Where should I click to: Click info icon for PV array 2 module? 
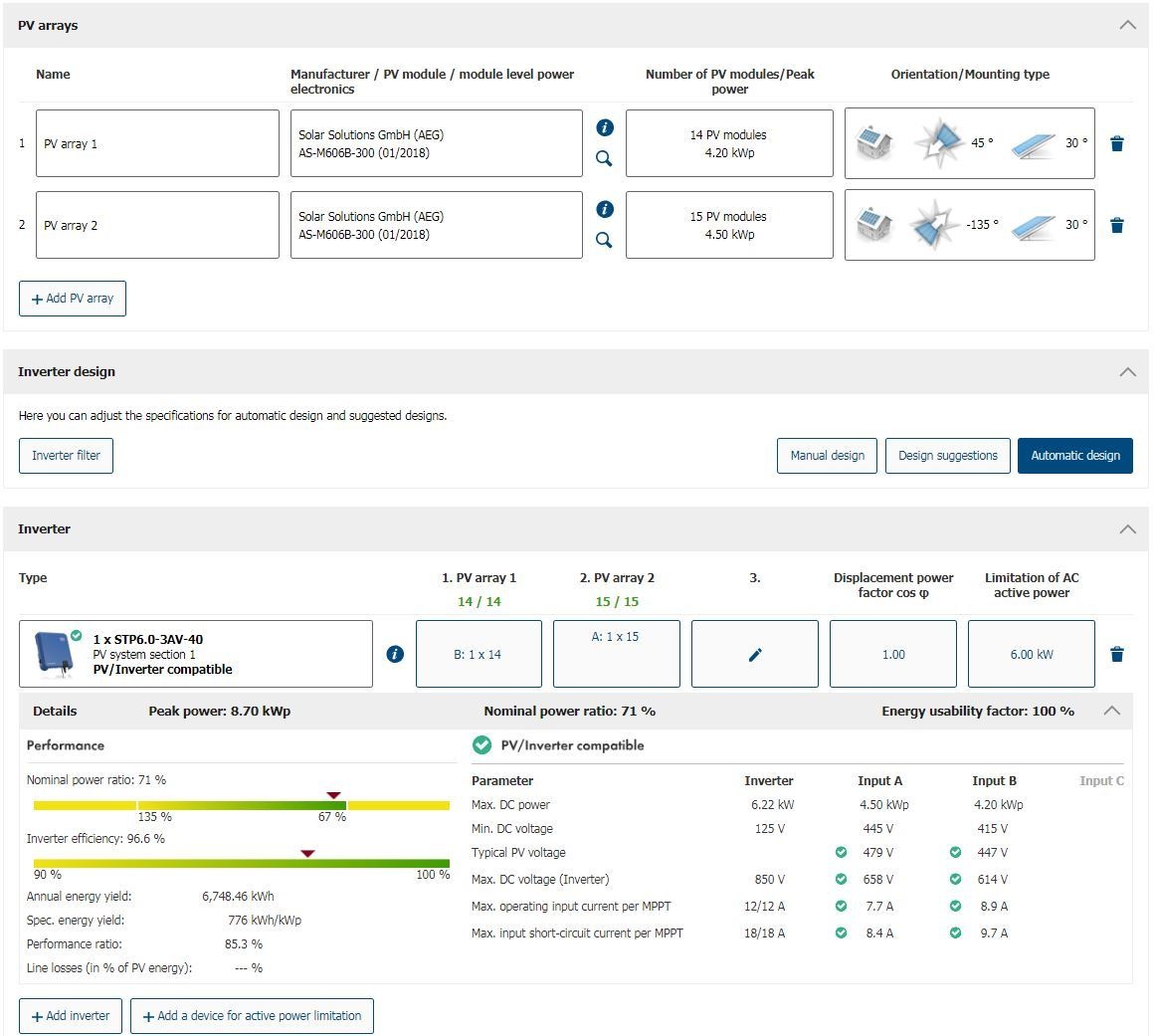(x=604, y=209)
